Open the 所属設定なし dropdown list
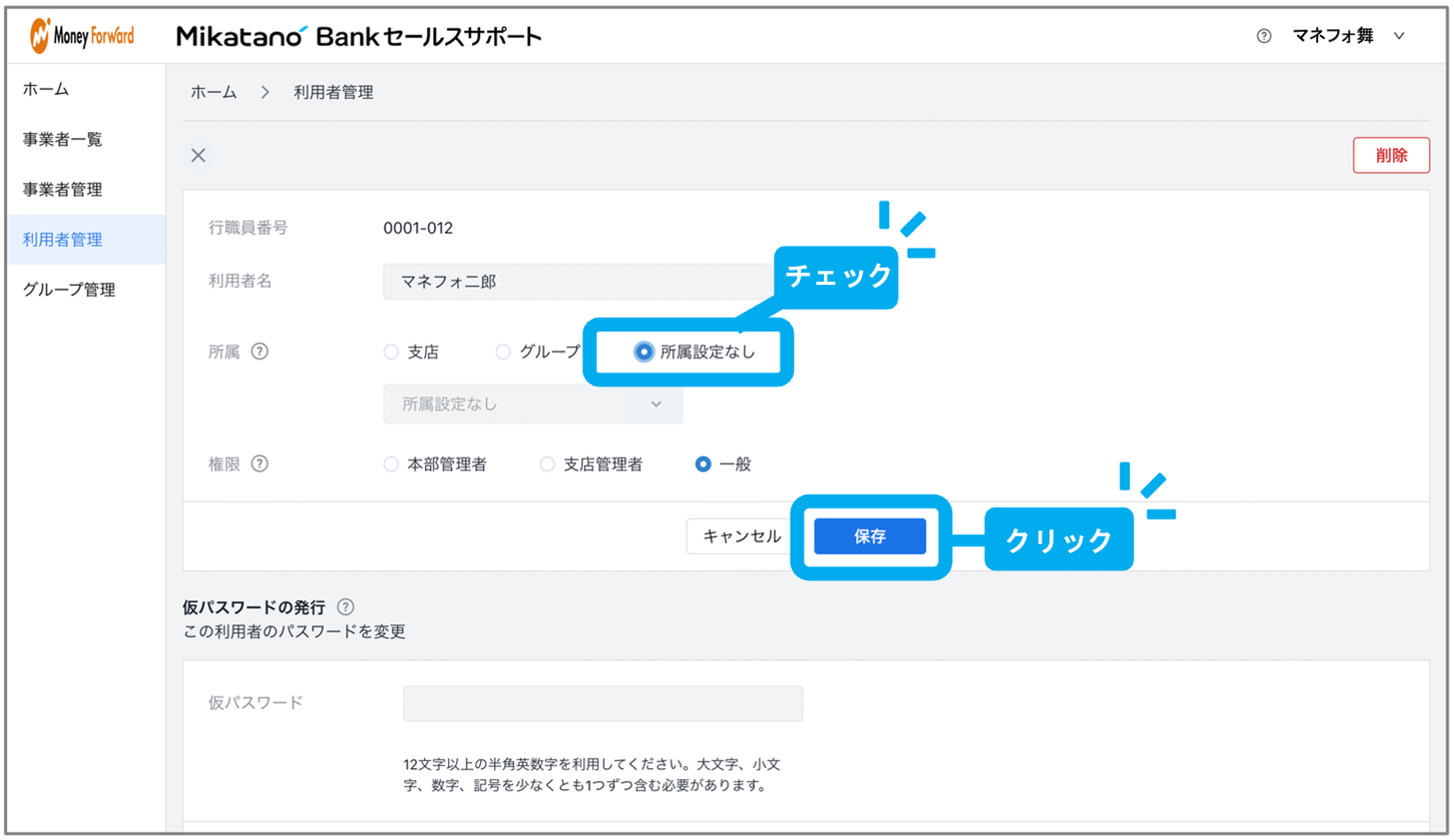Image resolution: width=1454 pixels, height=840 pixels. tap(533, 405)
